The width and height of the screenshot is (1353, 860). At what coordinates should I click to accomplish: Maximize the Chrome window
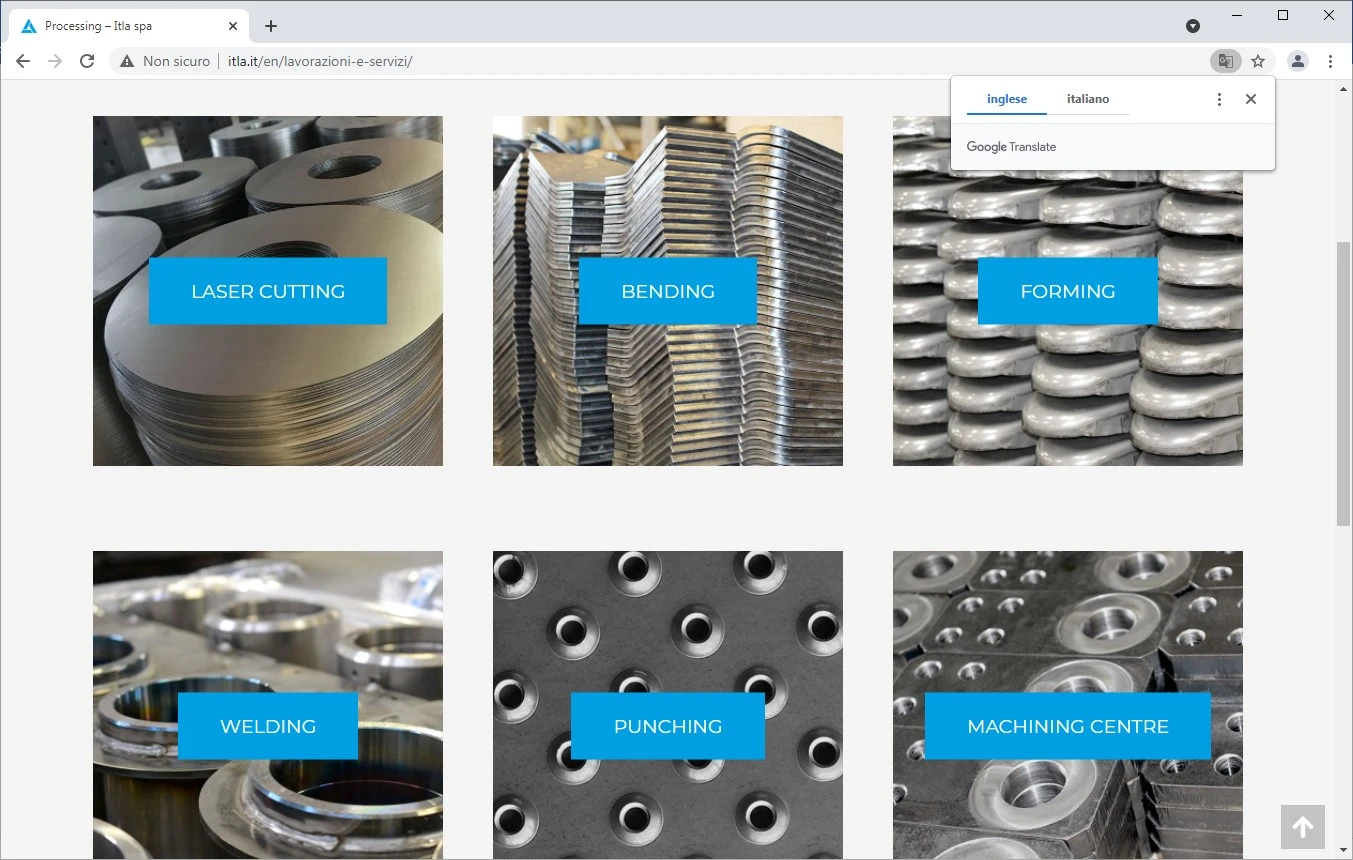click(x=1283, y=15)
